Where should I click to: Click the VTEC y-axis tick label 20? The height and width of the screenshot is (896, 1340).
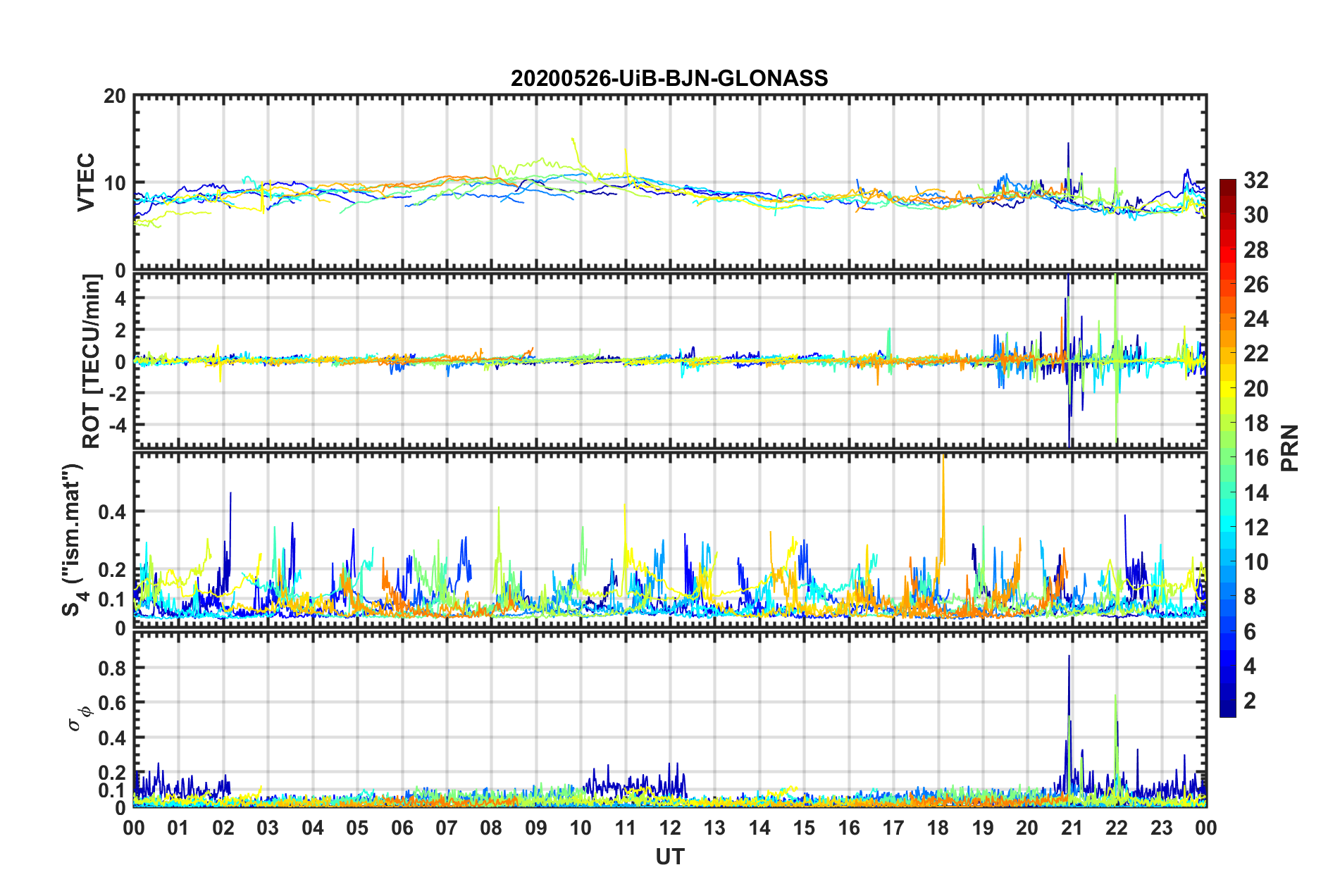tap(115, 97)
